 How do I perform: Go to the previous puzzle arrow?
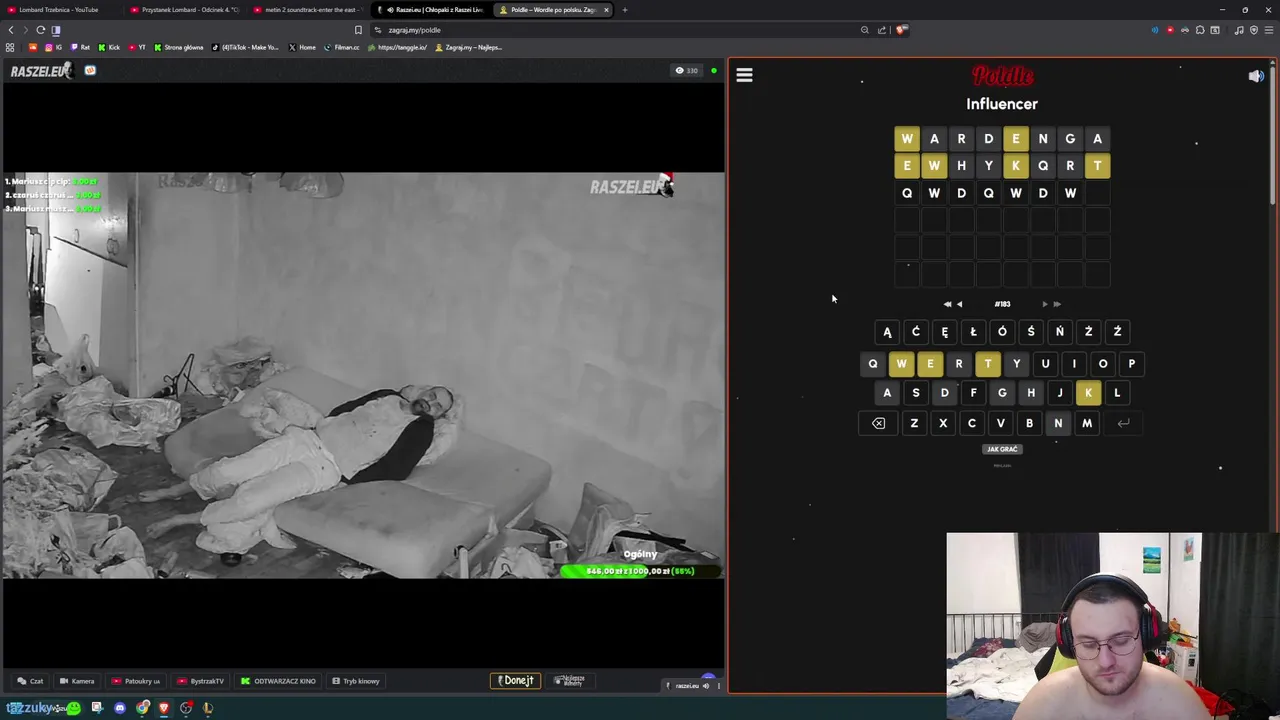pyautogui.click(x=959, y=304)
